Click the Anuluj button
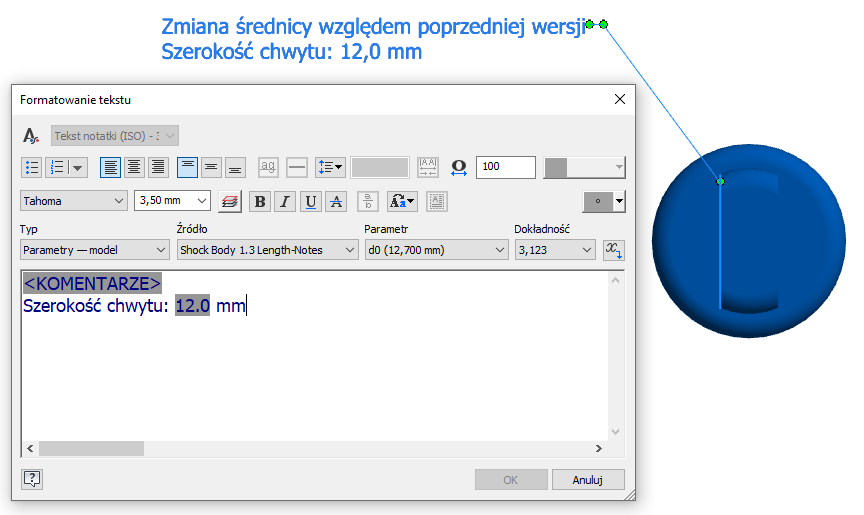This screenshot has width=864, height=515. pos(587,480)
